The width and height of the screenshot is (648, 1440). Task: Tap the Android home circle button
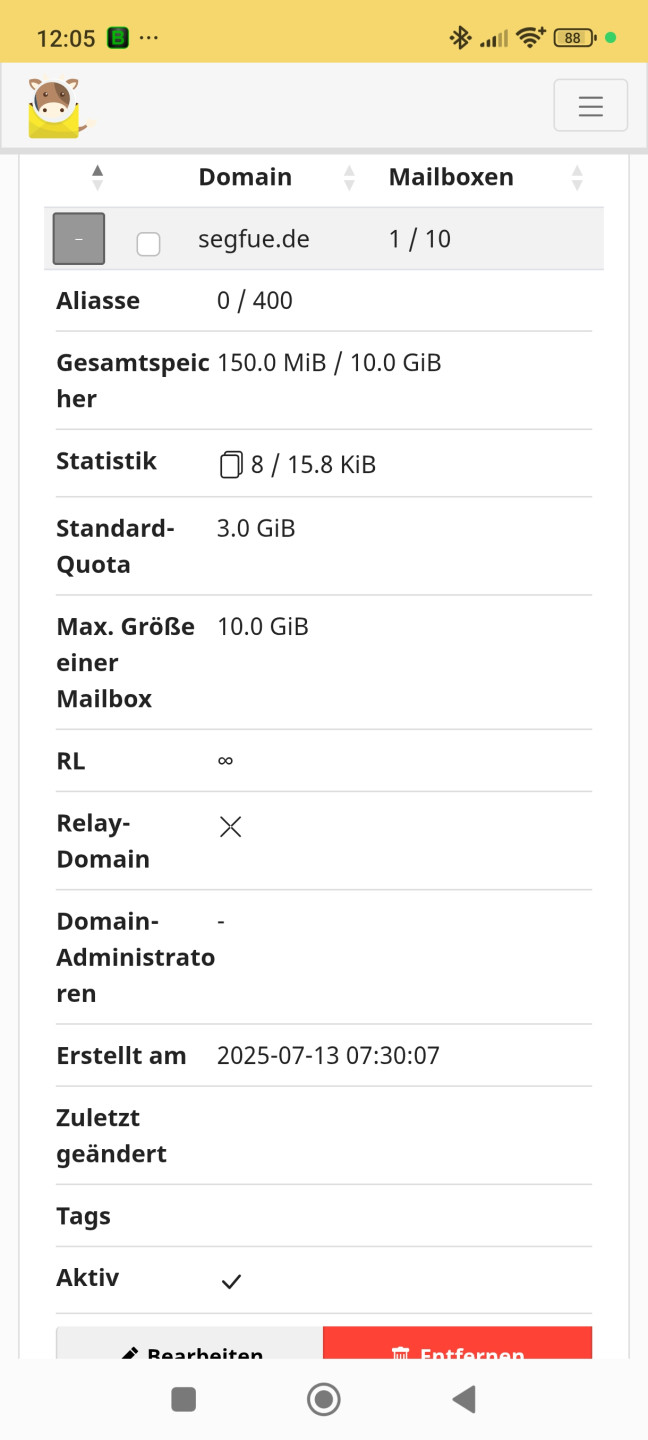point(324,1399)
